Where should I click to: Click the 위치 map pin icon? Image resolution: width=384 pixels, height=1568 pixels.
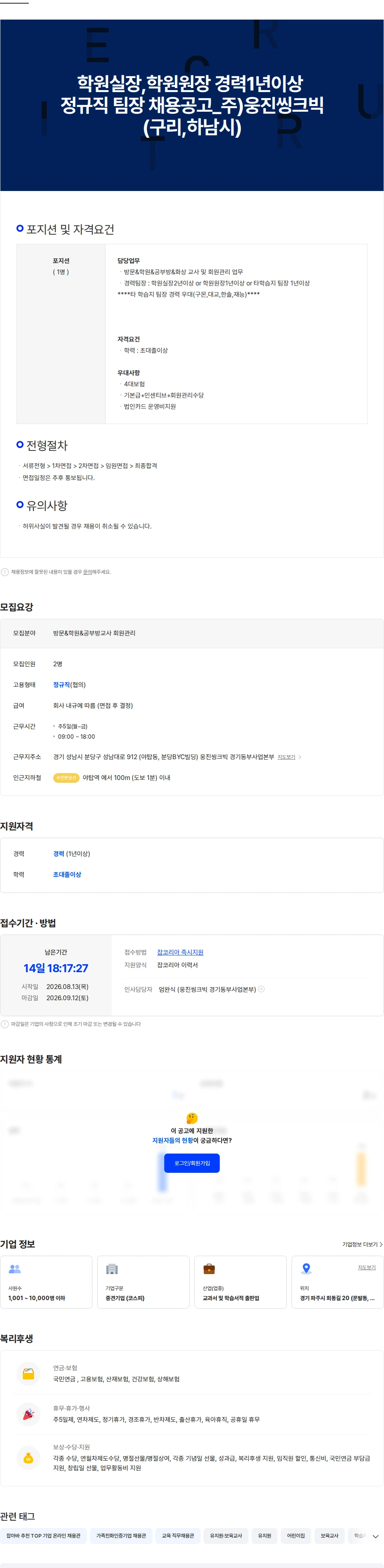tap(306, 1268)
